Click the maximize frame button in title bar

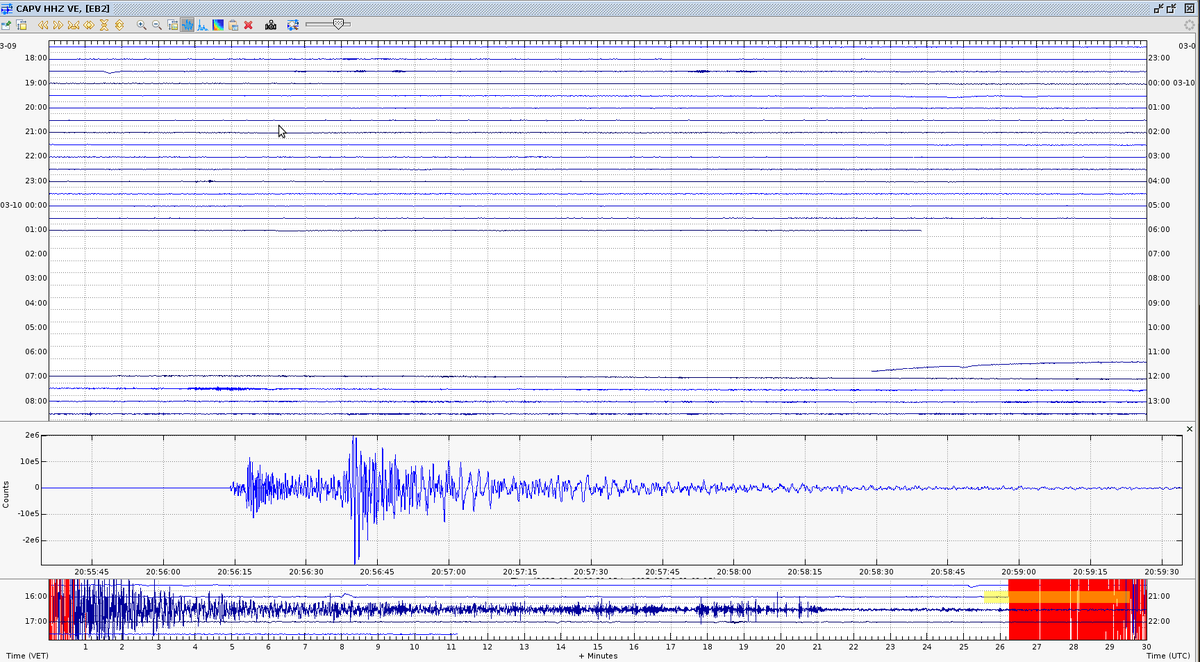click(x=1172, y=7)
